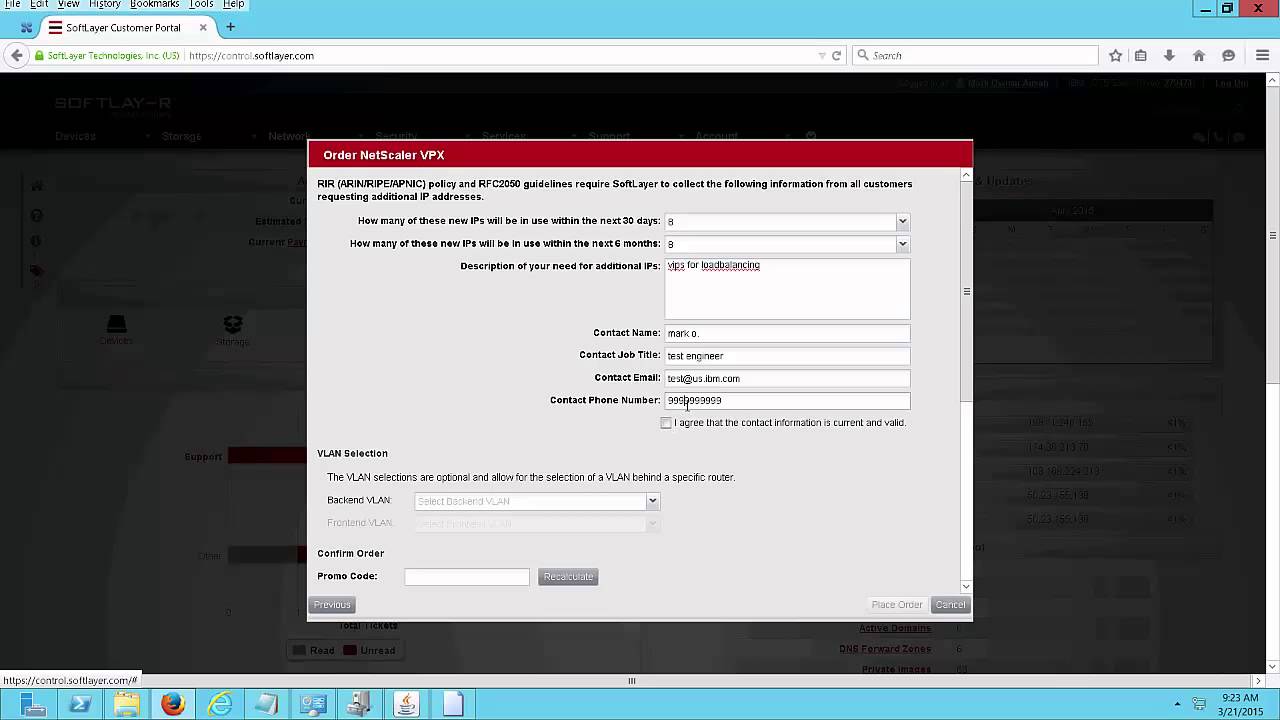Click the browser address bar URL
1280x720 pixels.
[251, 56]
